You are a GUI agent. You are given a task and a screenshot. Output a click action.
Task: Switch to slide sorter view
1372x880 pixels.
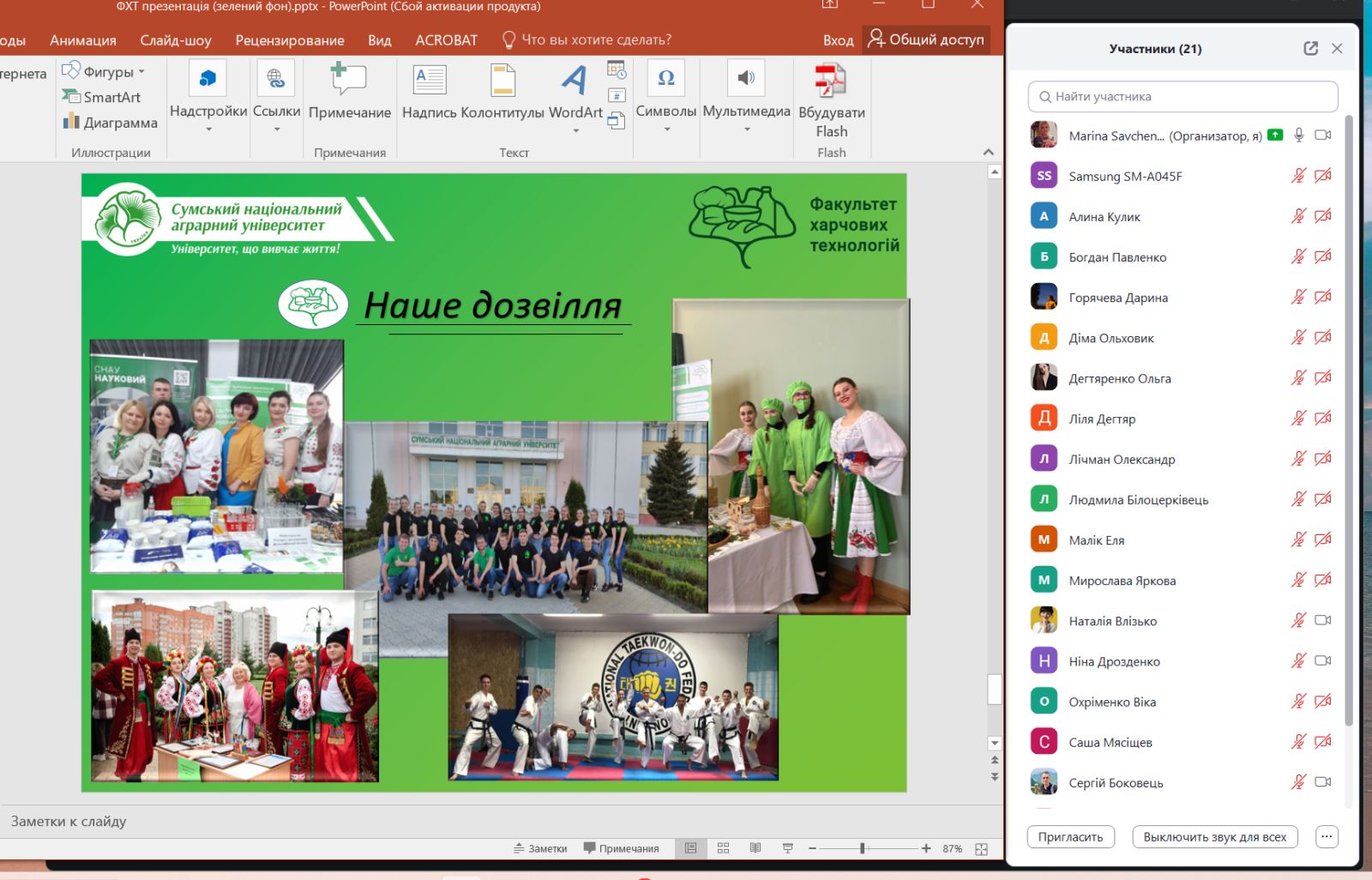point(723,848)
